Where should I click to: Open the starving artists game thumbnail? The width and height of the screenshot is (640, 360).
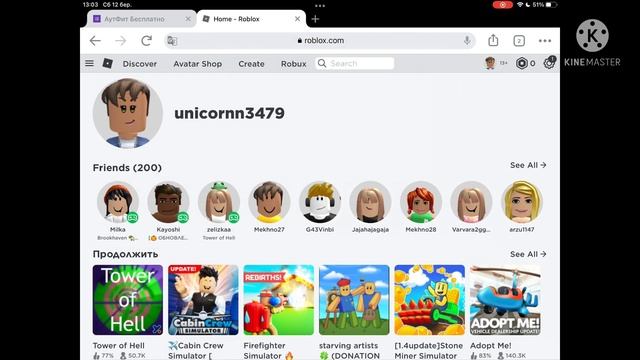pos(354,300)
